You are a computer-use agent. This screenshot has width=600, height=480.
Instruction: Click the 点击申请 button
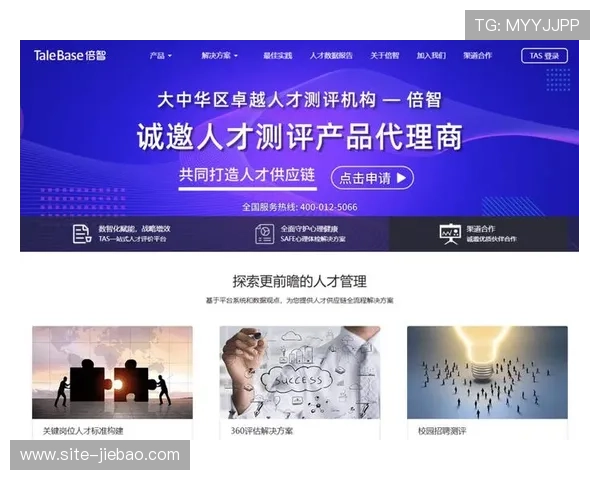[x=372, y=178]
